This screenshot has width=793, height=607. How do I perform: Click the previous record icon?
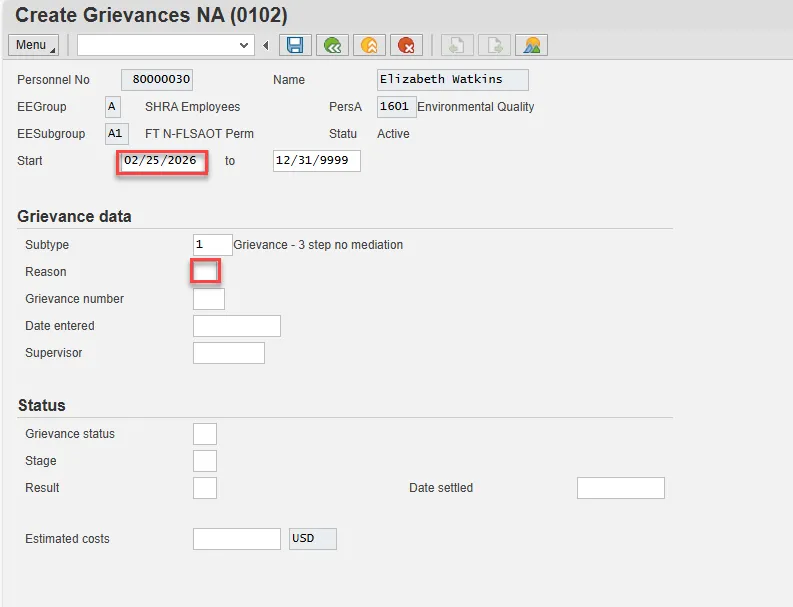(457, 45)
